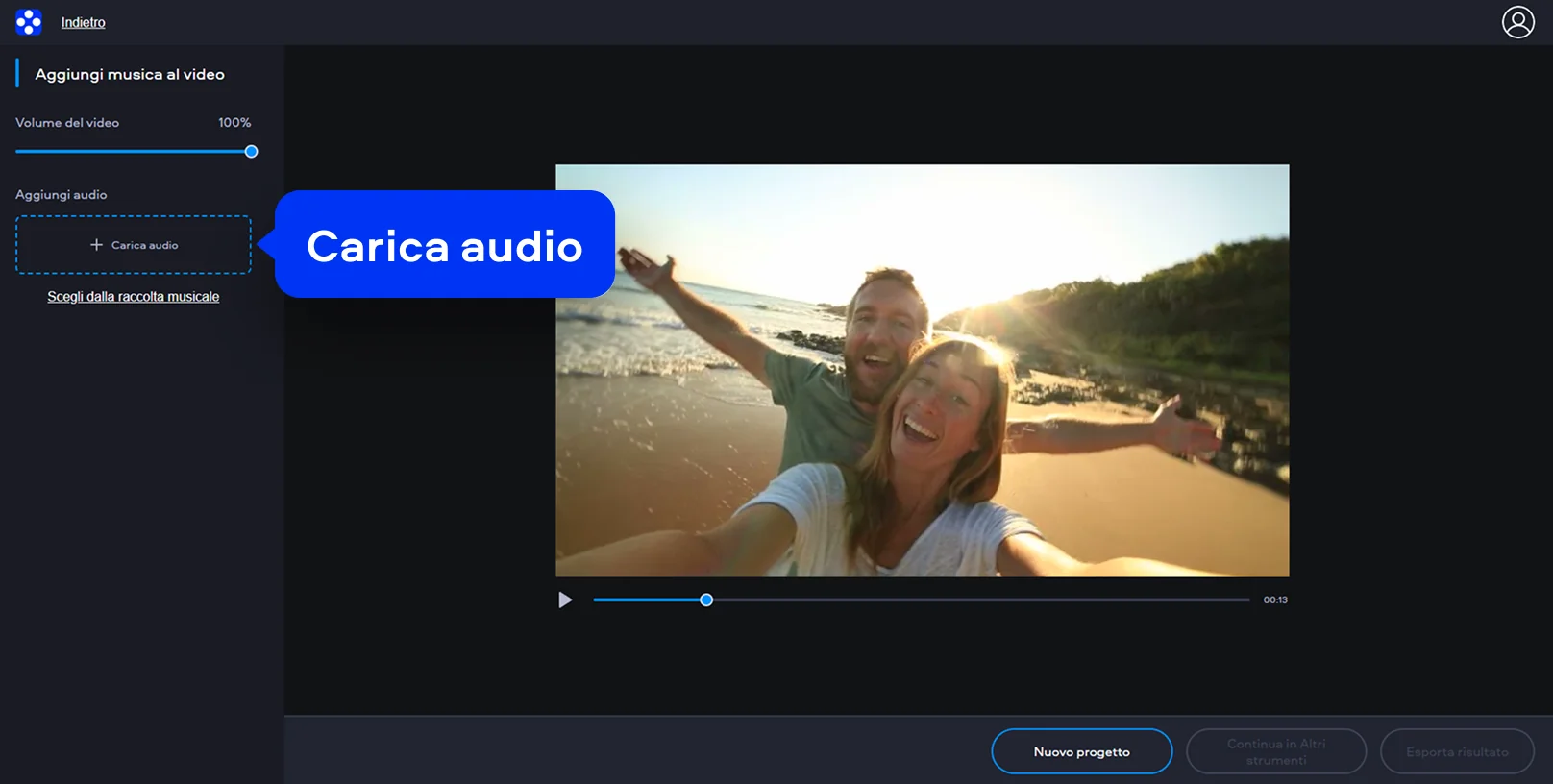This screenshot has height=784, width=1553.
Task: Click the dashed Carica audio upload box
Action: coord(134,245)
